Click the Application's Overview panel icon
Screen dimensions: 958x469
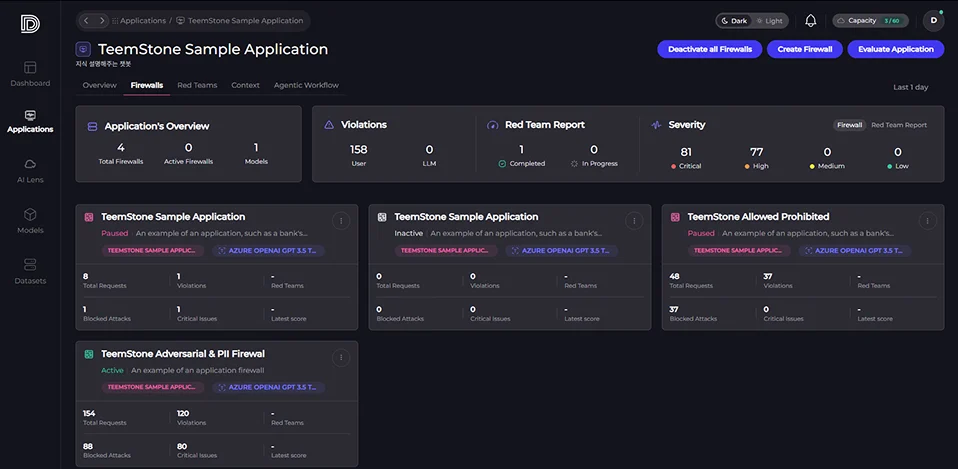(x=92, y=126)
